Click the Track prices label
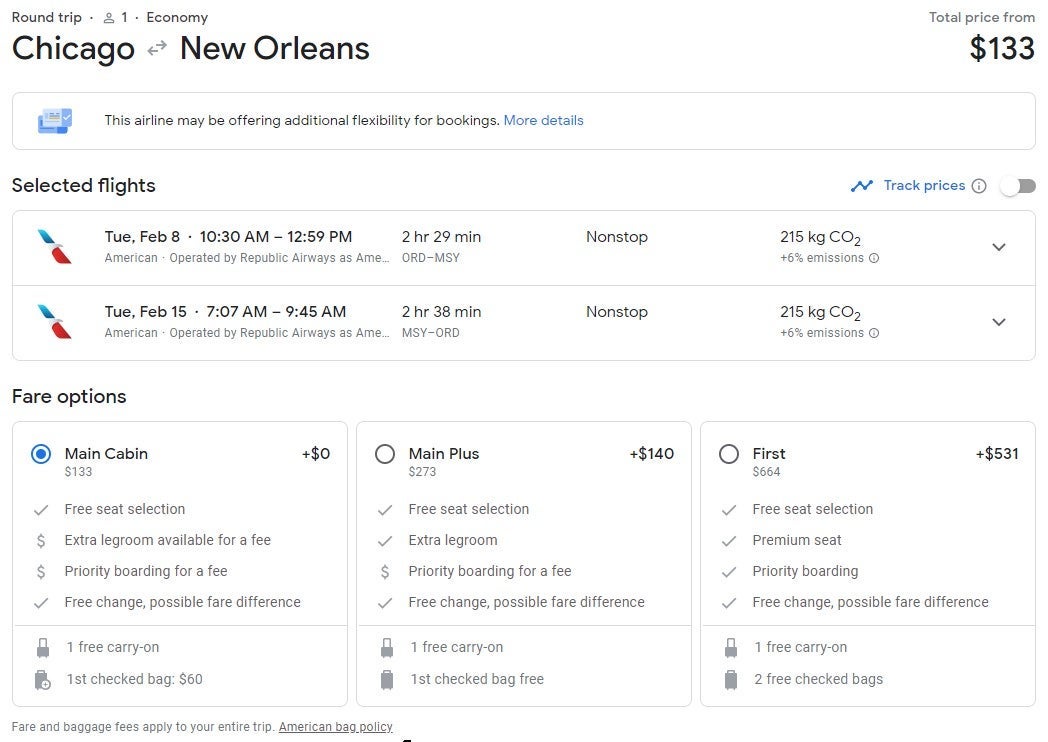1048x742 pixels. [x=924, y=185]
